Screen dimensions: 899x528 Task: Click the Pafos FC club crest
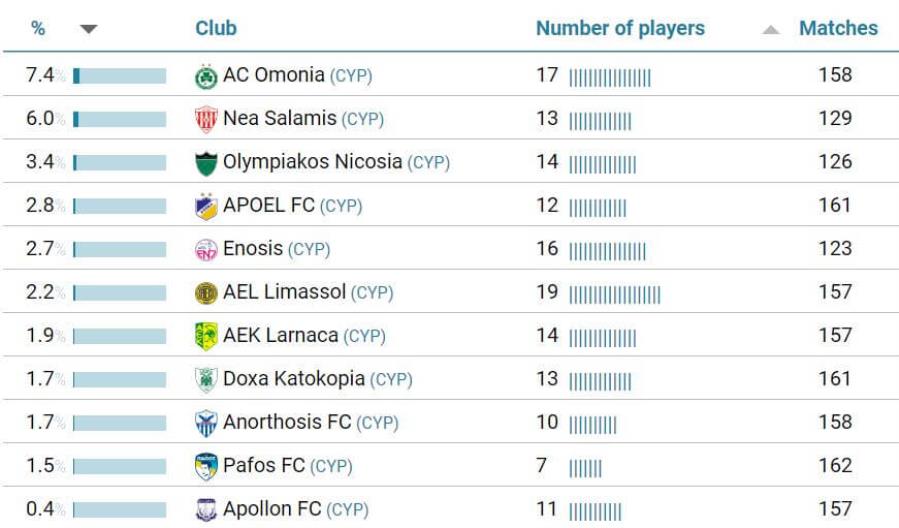206,467
